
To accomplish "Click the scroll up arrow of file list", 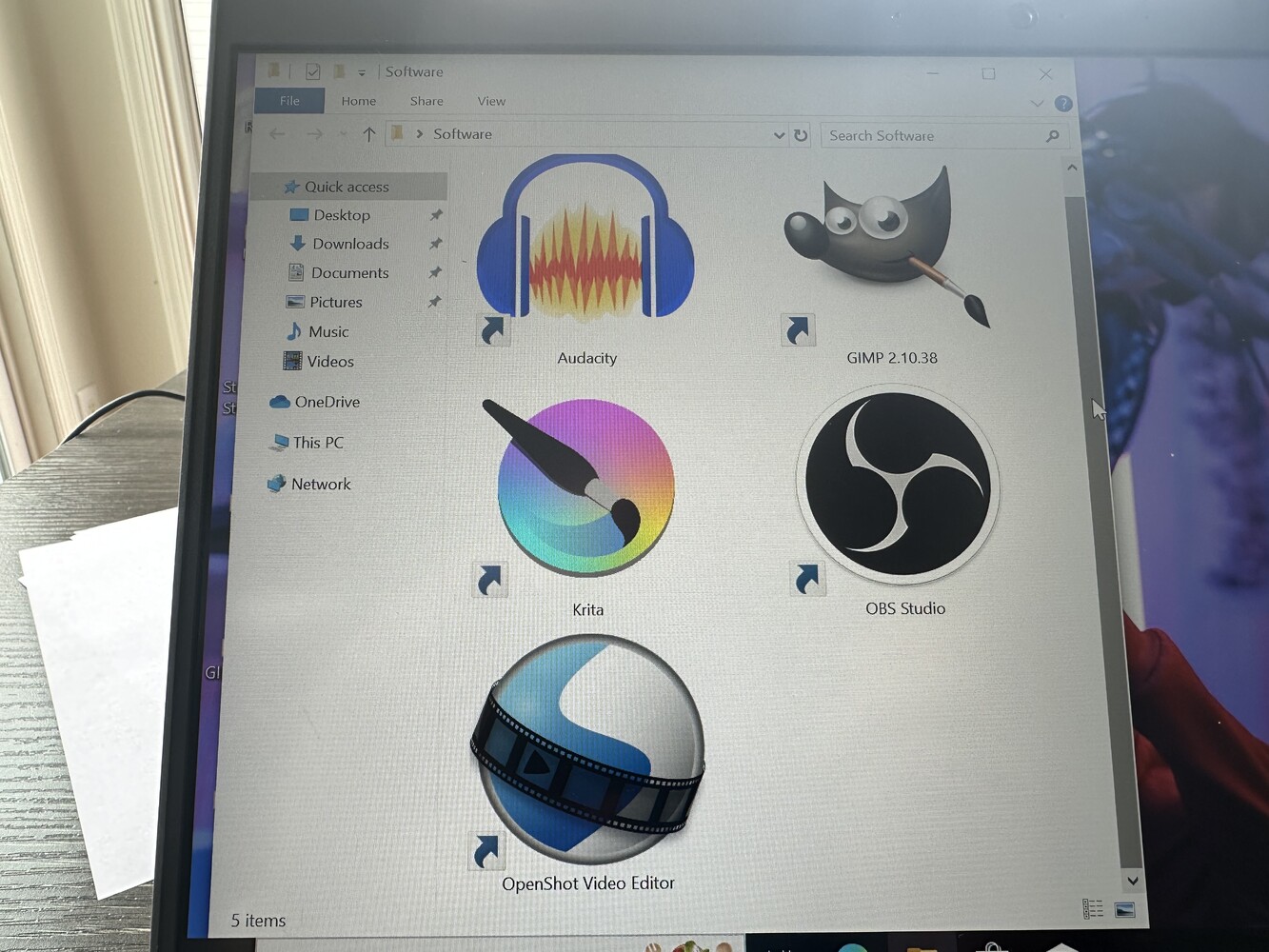I will point(1073,169).
